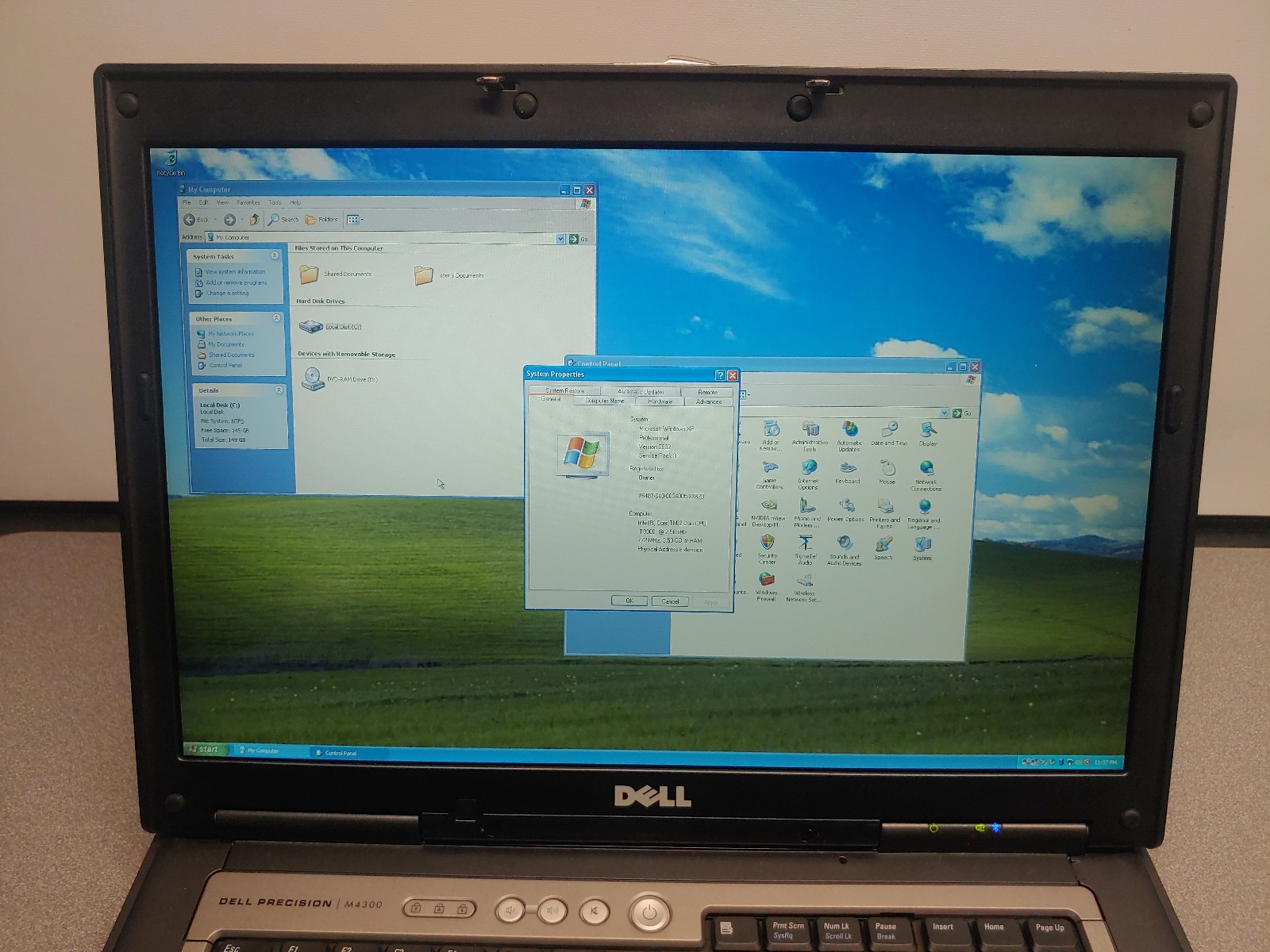Switch to Remote tab
The height and width of the screenshot is (952, 1270).
[707, 392]
